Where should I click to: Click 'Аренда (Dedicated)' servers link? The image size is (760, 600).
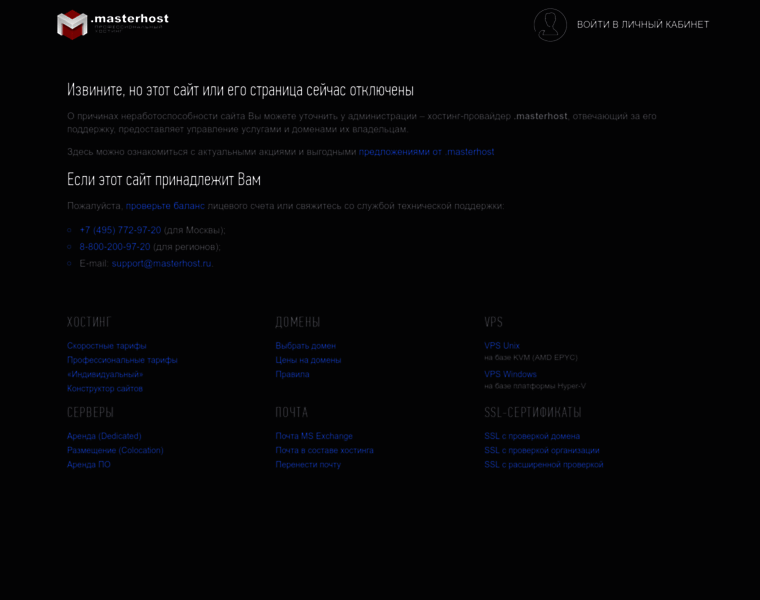(104, 436)
